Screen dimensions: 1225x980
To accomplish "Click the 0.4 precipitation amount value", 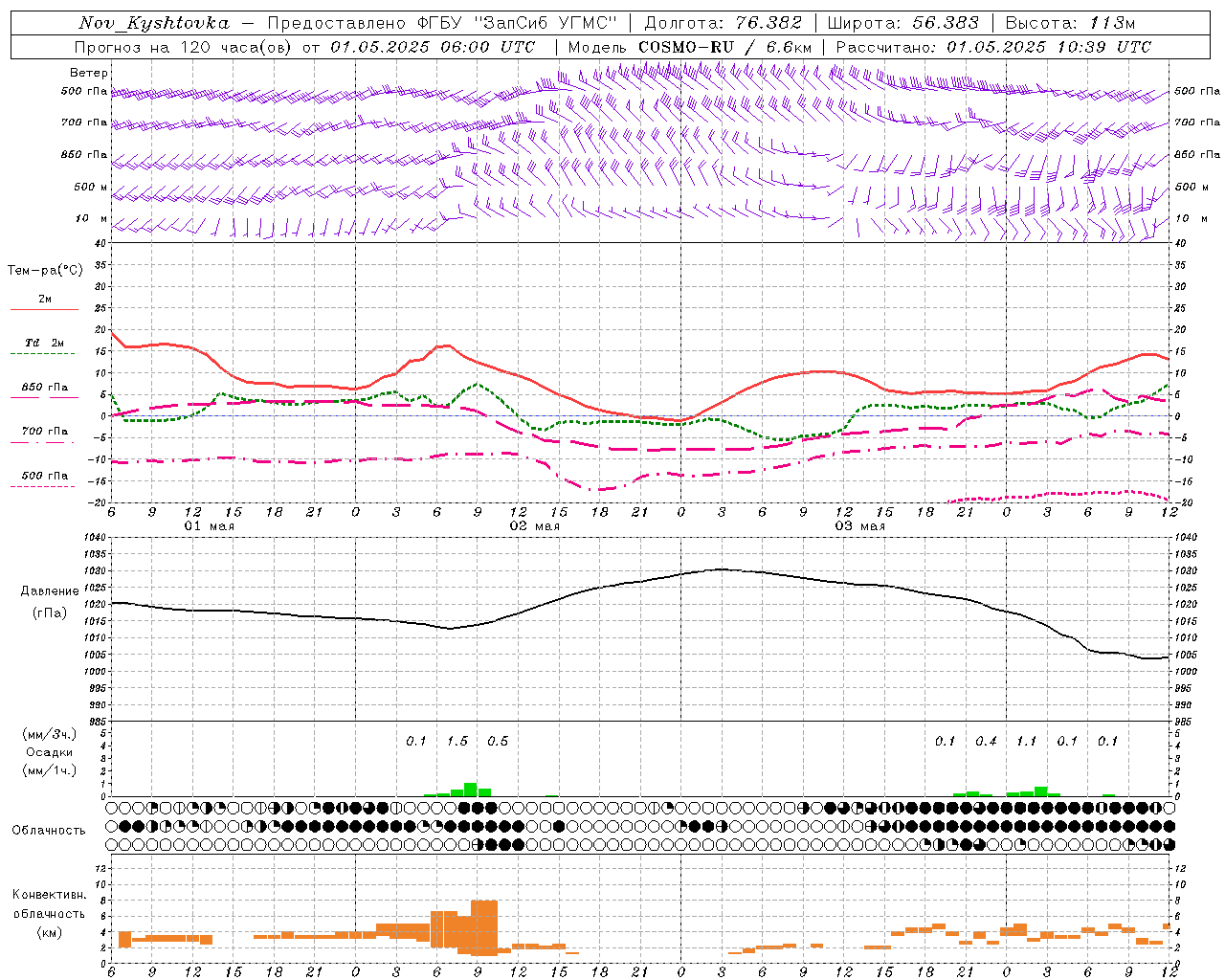I will click(986, 741).
